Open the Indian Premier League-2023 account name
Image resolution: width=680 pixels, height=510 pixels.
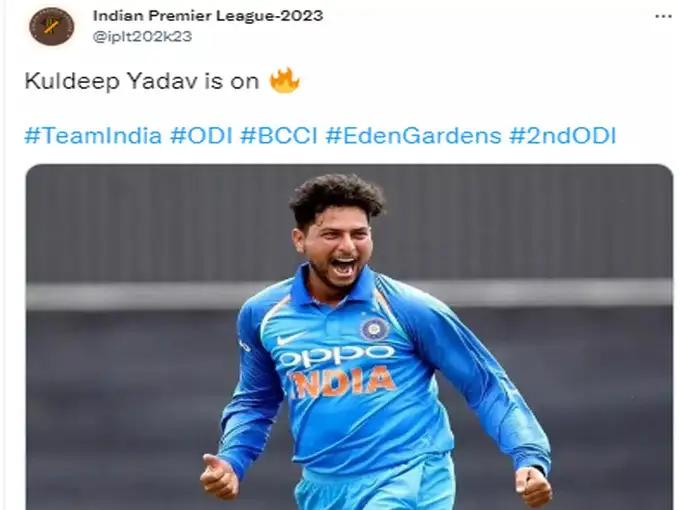click(x=208, y=16)
